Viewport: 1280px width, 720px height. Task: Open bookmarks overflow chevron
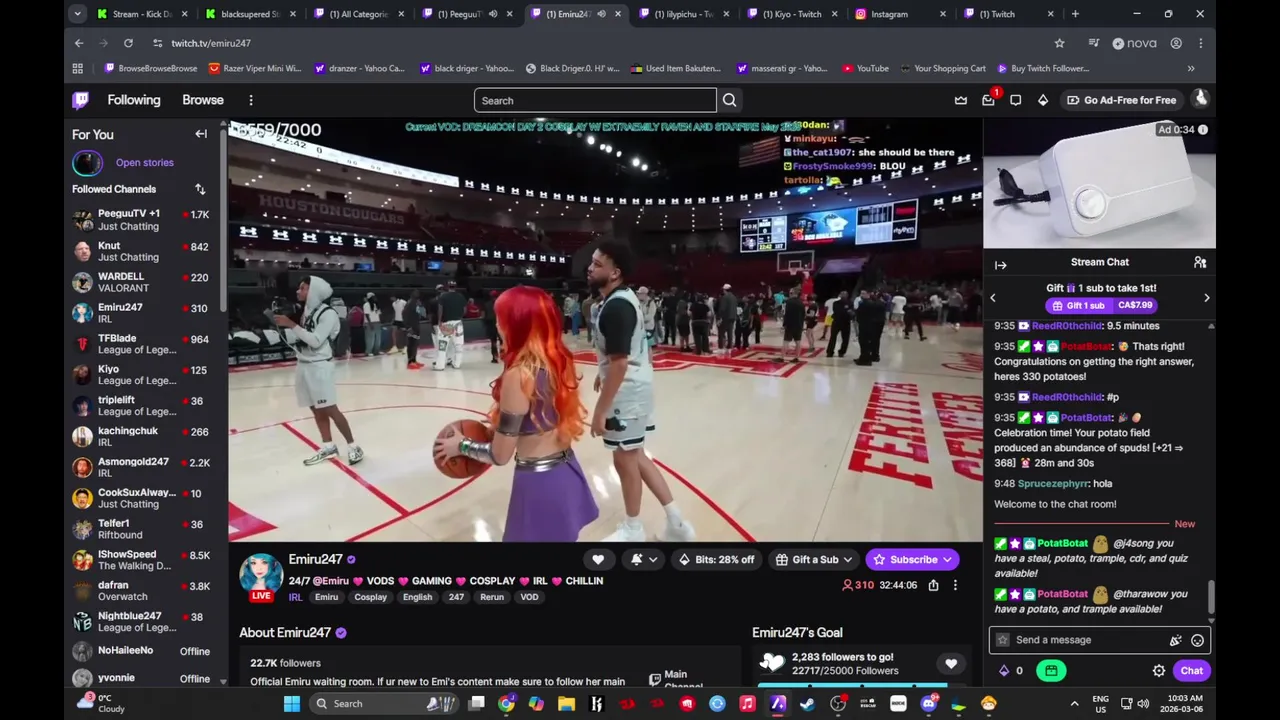tap(1191, 68)
